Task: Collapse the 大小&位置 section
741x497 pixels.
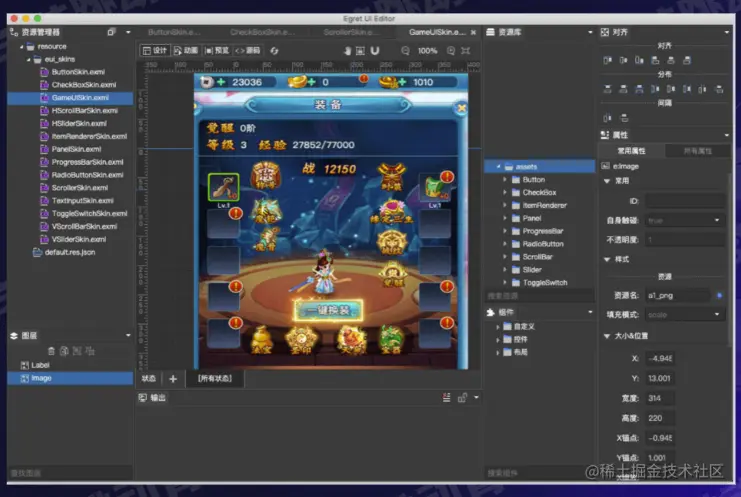Action: pyautogui.click(x=607, y=336)
